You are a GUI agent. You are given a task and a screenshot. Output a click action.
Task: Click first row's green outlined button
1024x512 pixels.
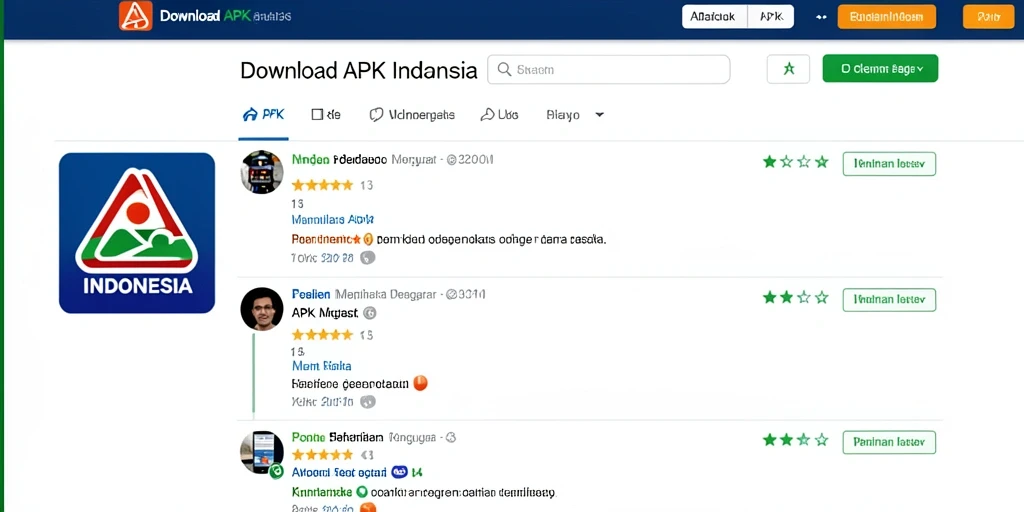pos(889,164)
